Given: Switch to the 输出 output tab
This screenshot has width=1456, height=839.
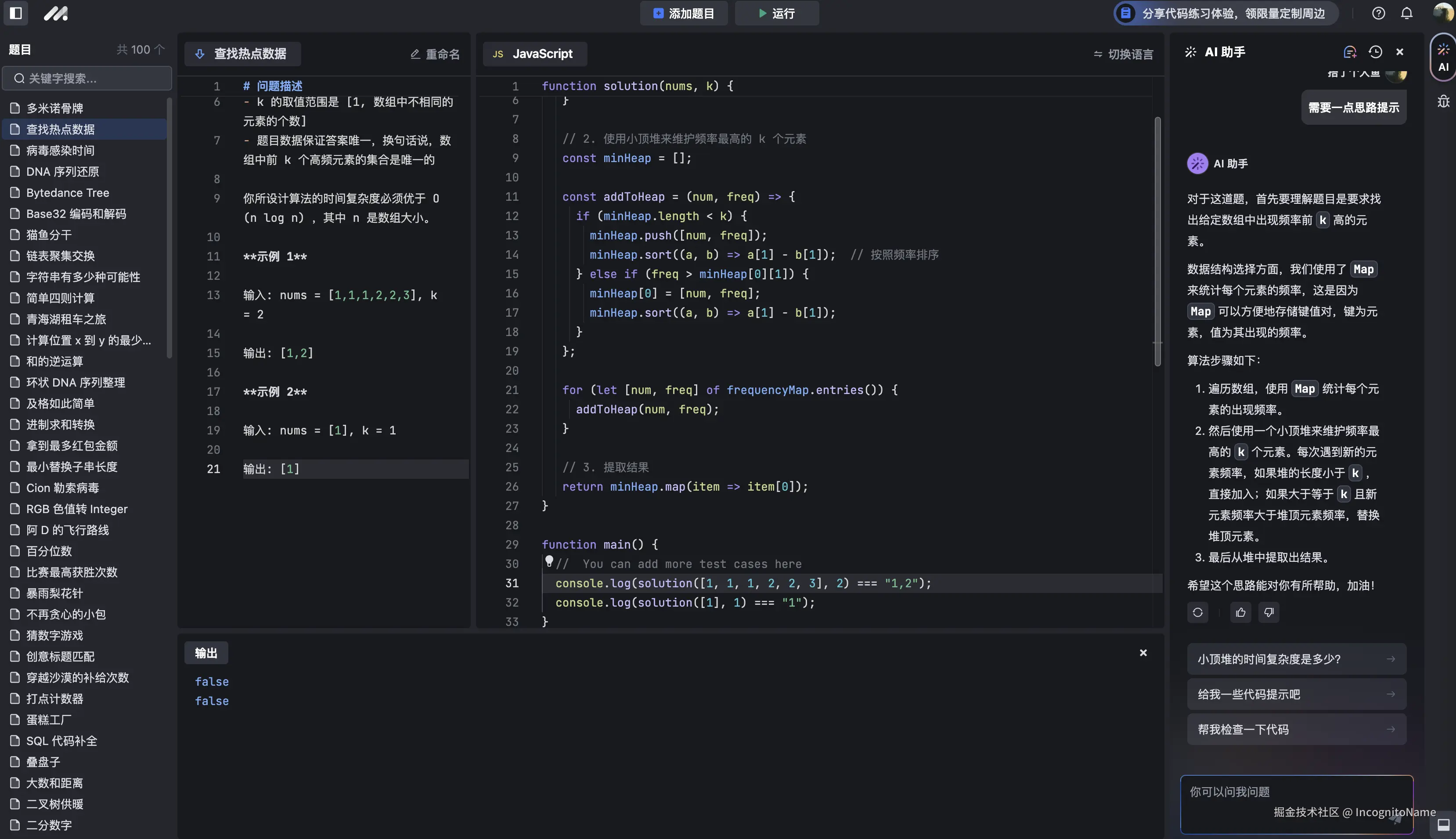Looking at the screenshot, I should point(205,653).
